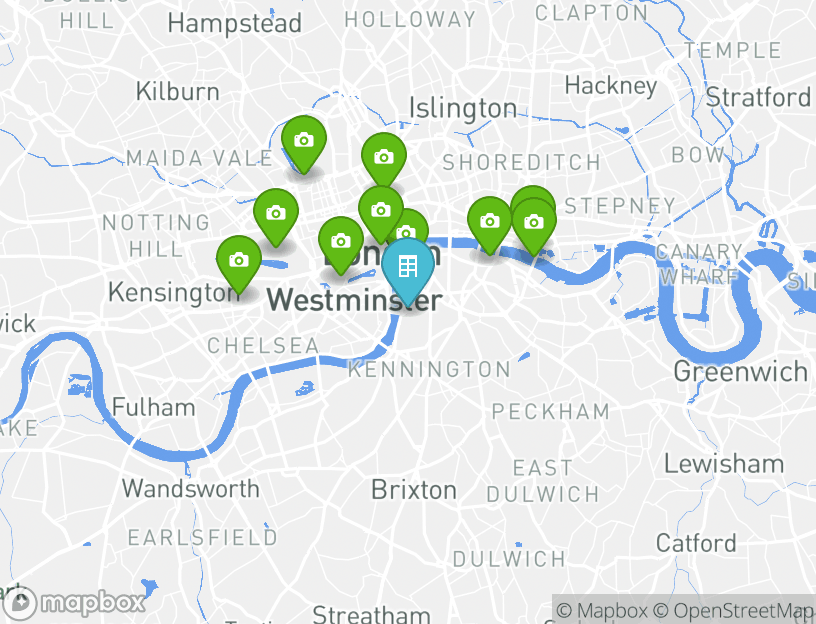Click the Wandsworth place label

point(190,489)
